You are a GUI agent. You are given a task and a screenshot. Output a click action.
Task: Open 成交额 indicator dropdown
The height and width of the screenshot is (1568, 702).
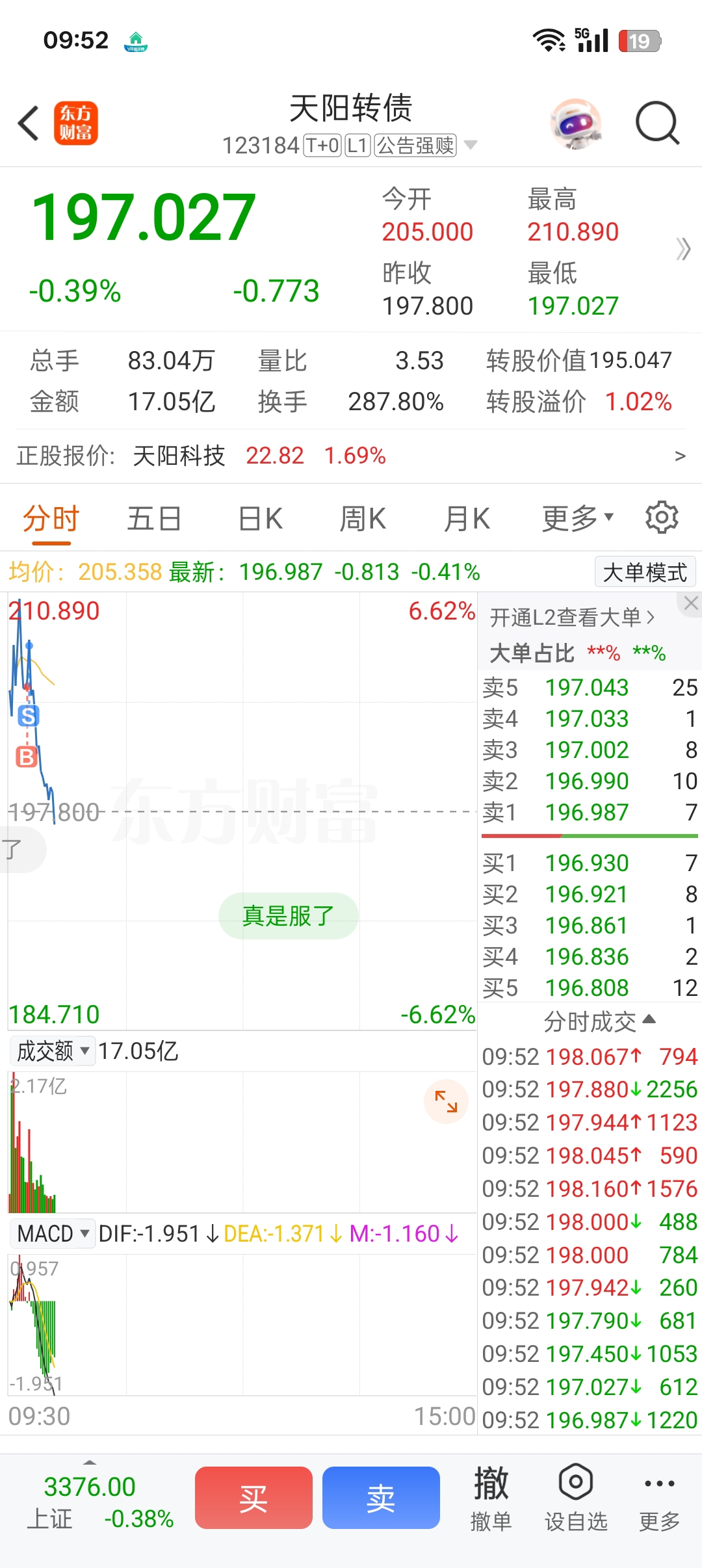point(53,1051)
